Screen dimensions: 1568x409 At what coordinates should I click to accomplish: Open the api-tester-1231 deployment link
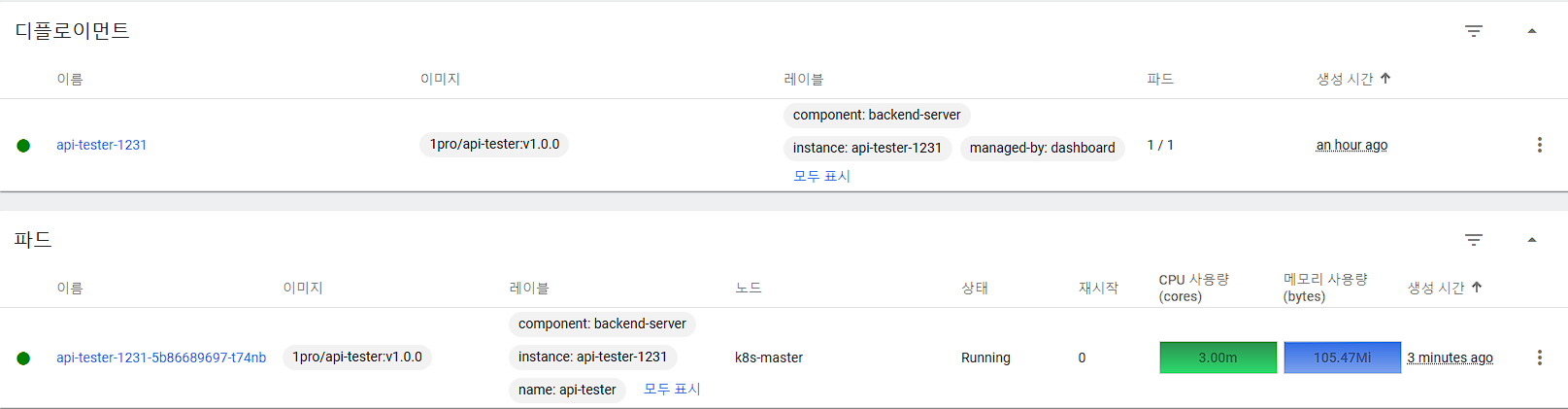point(101,145)
